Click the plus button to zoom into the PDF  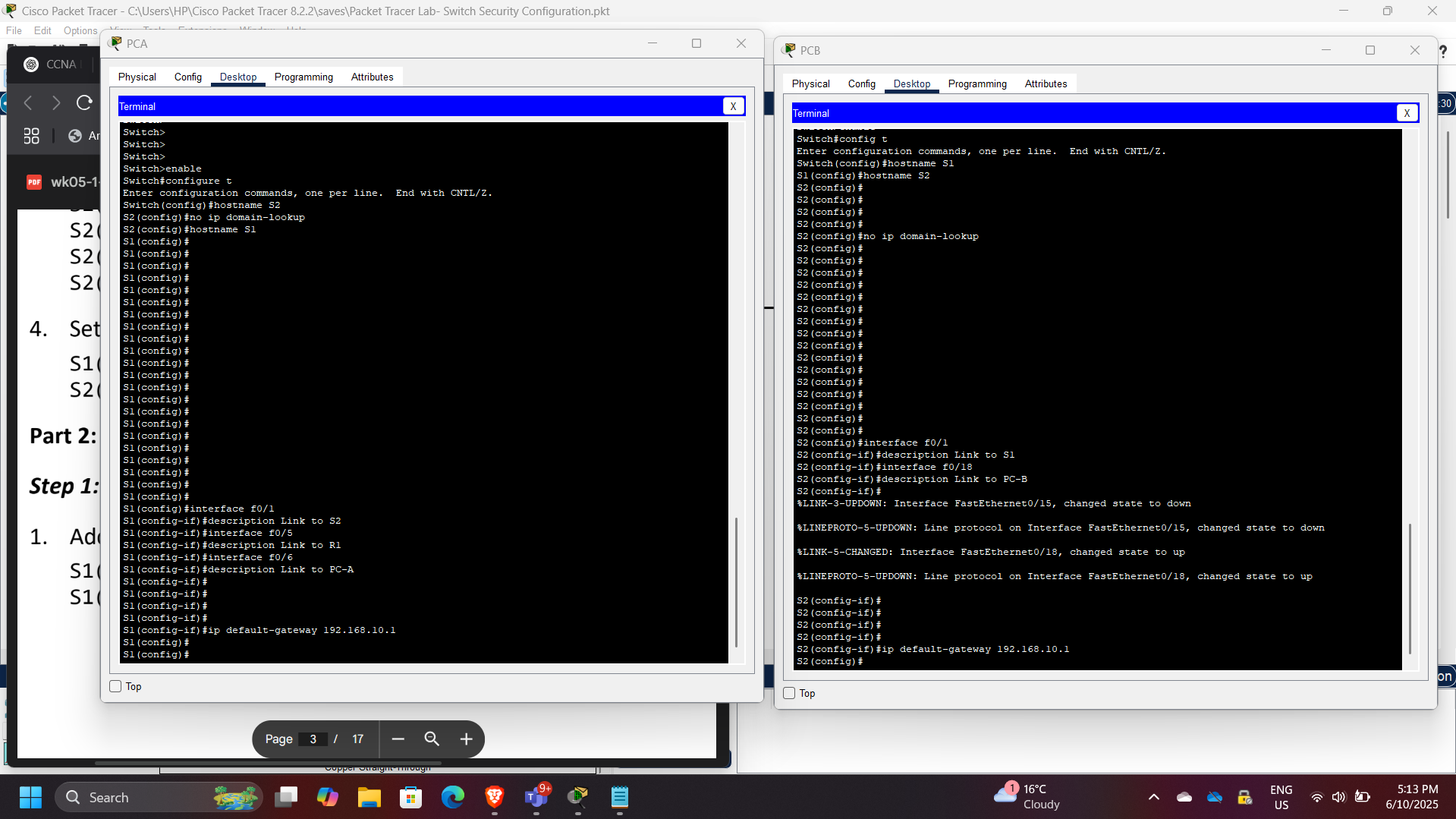(465, 739)
